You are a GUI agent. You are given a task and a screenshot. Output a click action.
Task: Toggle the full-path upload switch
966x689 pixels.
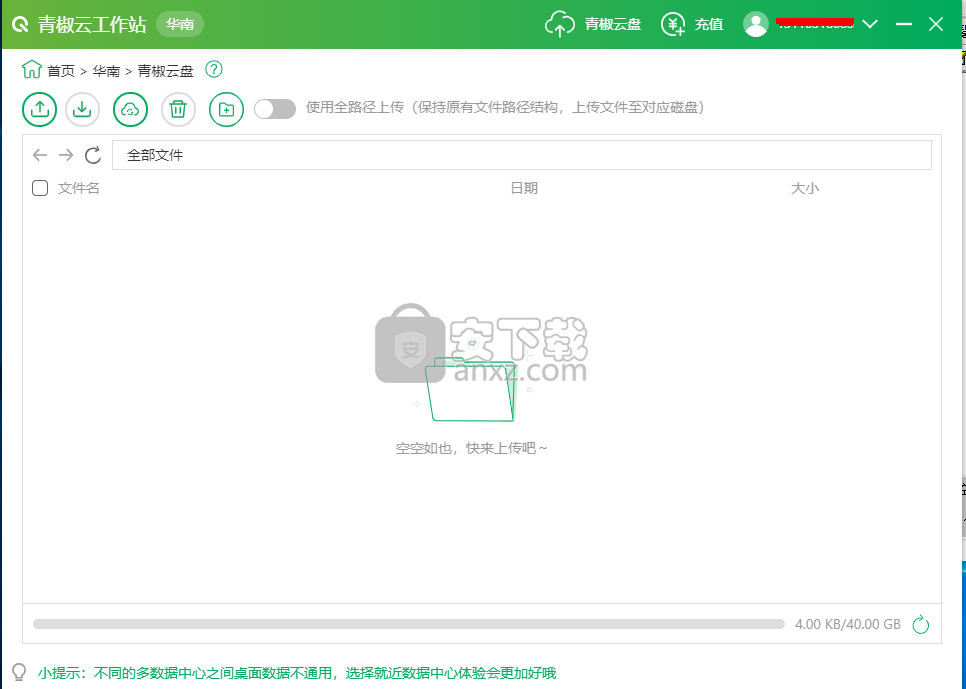click(275, 109)
